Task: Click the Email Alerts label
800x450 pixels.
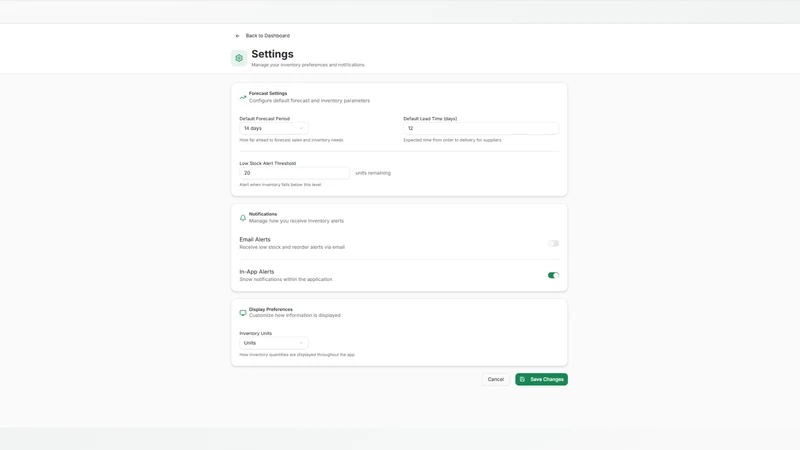Action: tap(255, 239)
